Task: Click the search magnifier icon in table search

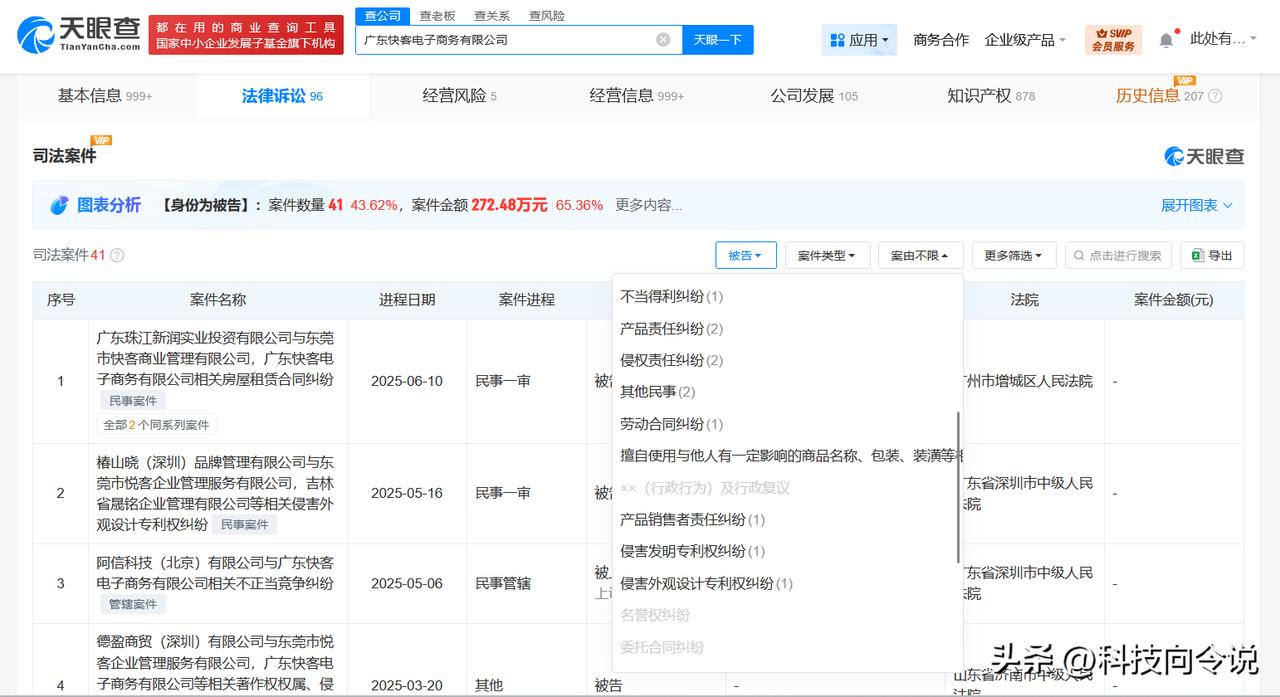Action: (x=1079, y=256)
